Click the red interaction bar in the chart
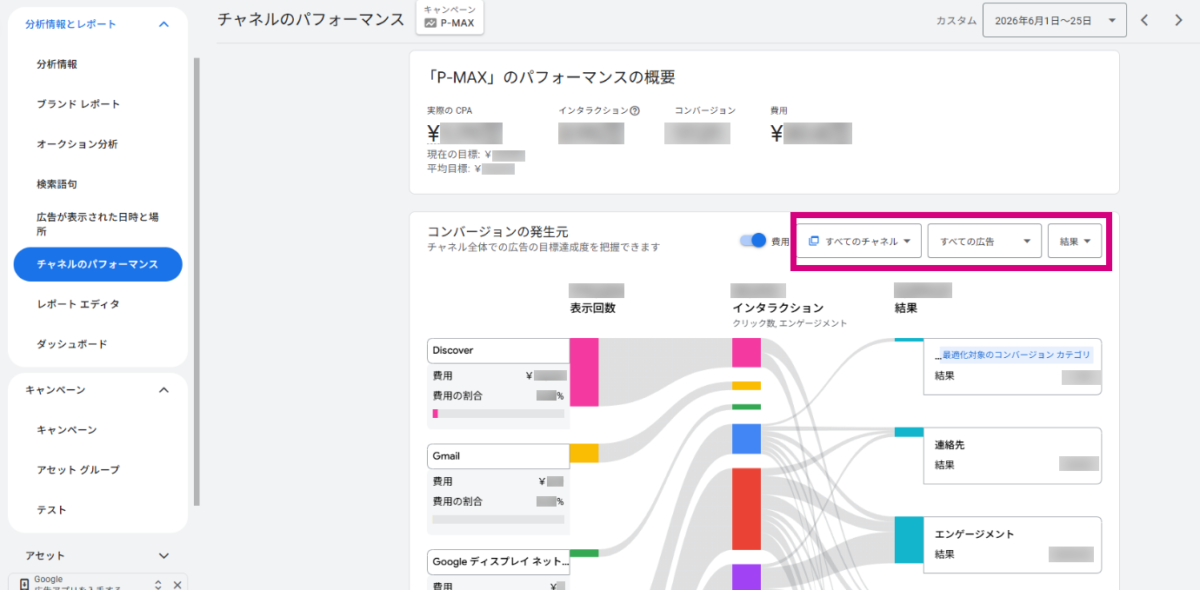 (x=746, y=507)
